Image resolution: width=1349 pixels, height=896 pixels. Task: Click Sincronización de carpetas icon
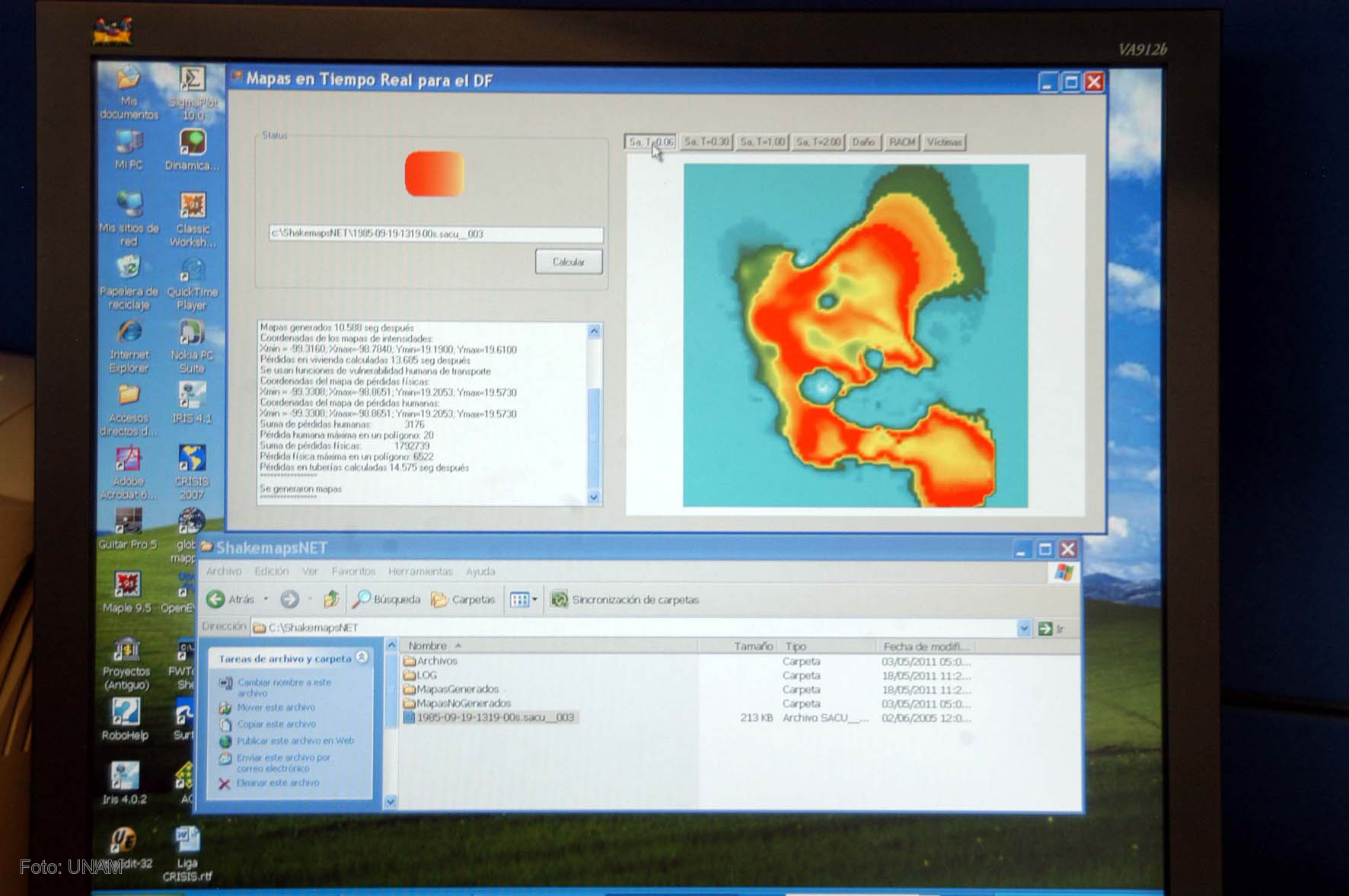click(x=560, y=600)
